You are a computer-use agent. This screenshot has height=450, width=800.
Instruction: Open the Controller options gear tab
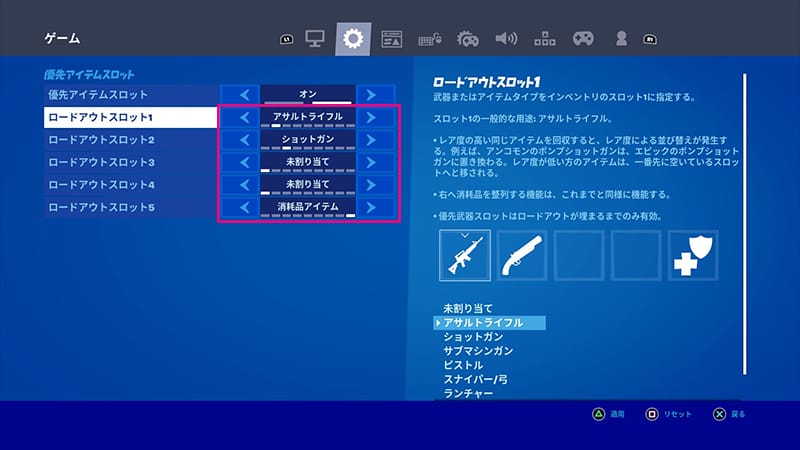[468, 39]
